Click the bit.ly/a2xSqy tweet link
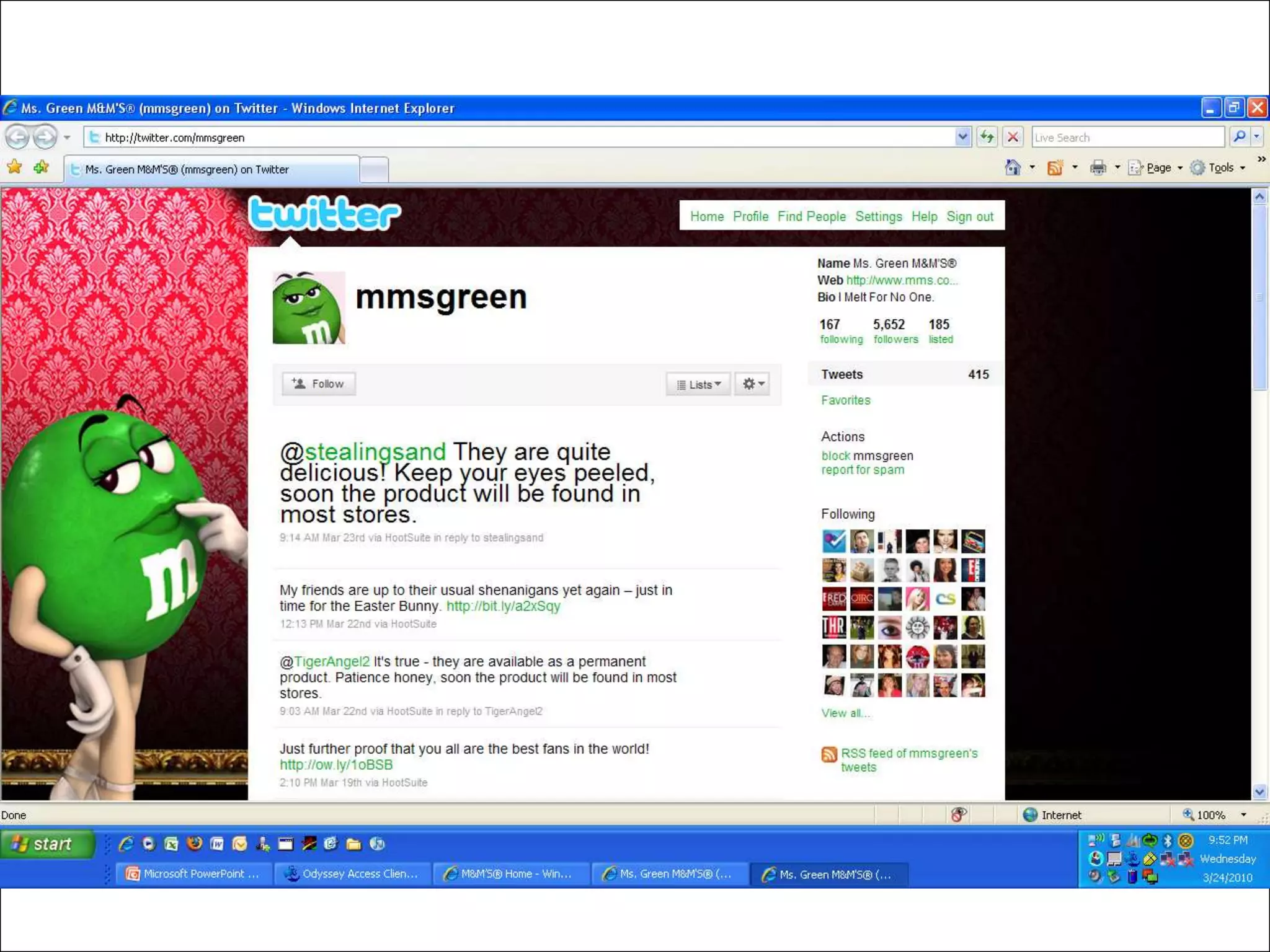 coord(503,606)
